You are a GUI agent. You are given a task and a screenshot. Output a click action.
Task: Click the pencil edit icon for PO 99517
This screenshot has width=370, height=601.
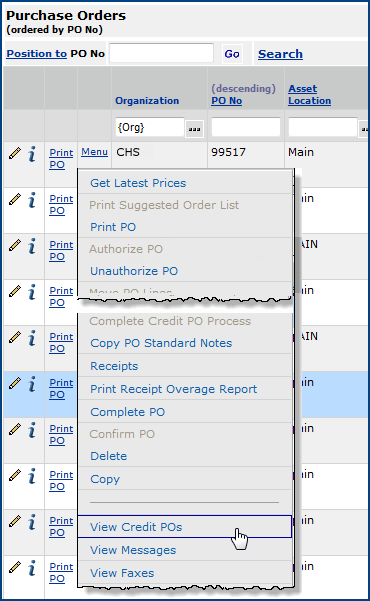pyautogui.click(x=15, y=154)
